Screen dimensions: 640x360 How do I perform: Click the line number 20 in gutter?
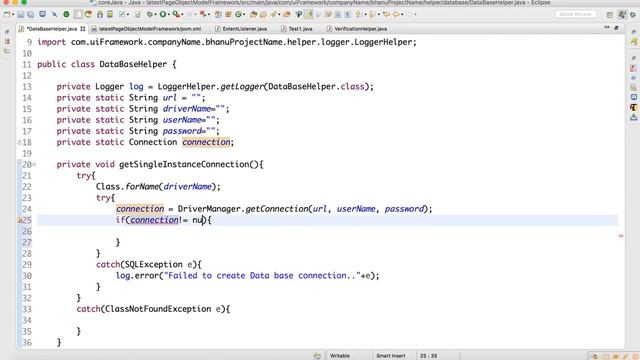click(27, 164)
